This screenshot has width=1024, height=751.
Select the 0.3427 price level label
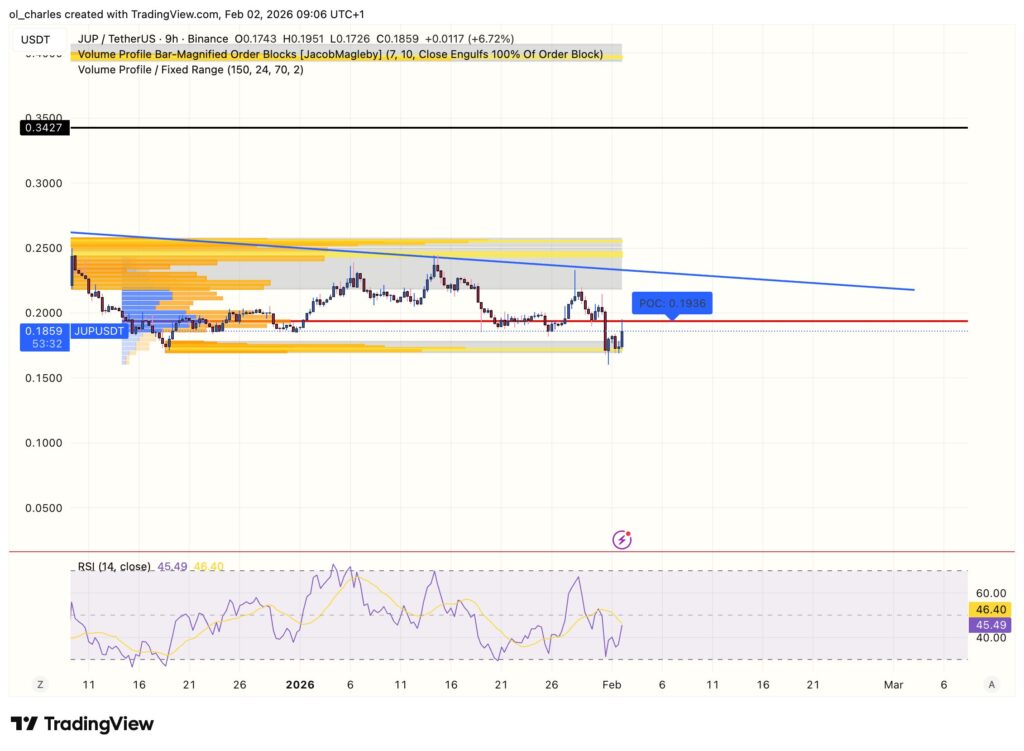tap(46, 128)
